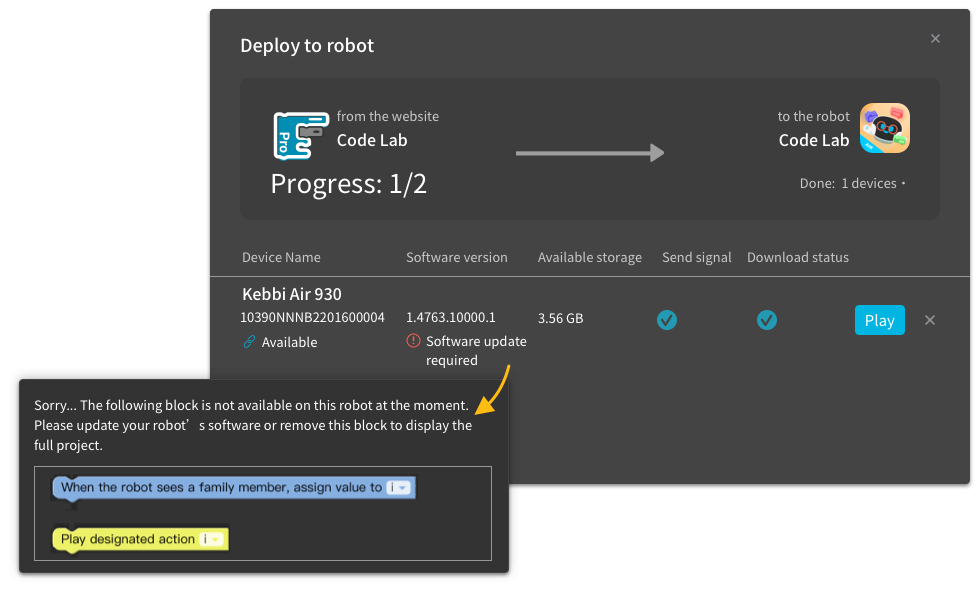Click the Download status checkmark icon
This screenshot has width=979, height=590.
click(767, 320)
